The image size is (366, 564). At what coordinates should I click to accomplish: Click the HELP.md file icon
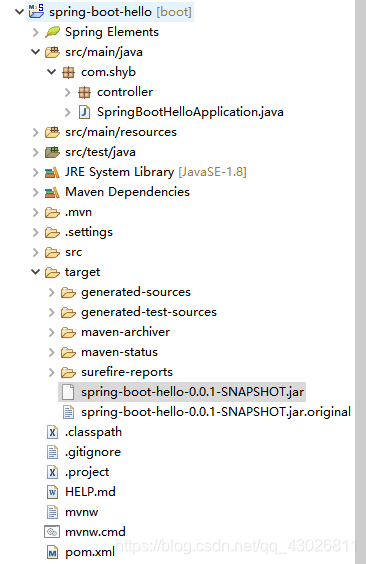pos(52,492)
